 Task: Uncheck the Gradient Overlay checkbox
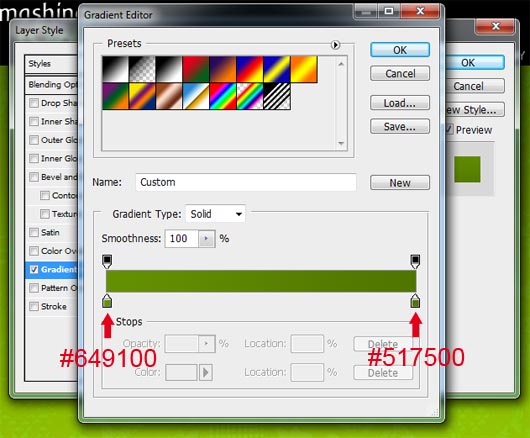click(34, 269)
